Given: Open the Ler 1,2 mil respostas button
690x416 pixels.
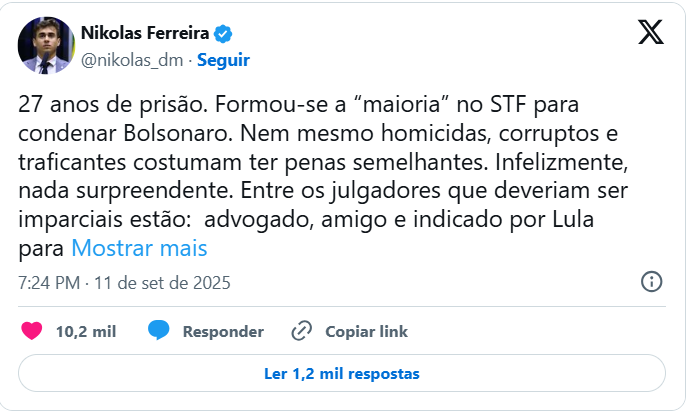Looking at the screenshot, I should coord(341,373).
